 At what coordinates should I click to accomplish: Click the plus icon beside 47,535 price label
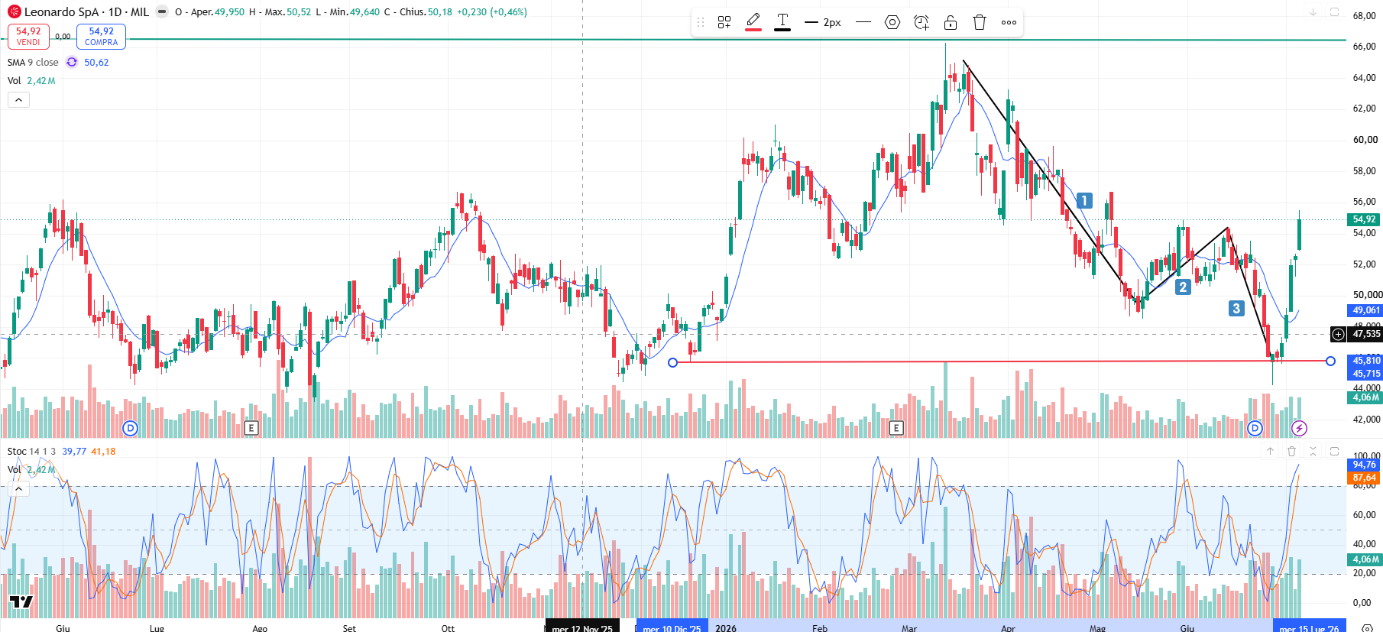1338,334
